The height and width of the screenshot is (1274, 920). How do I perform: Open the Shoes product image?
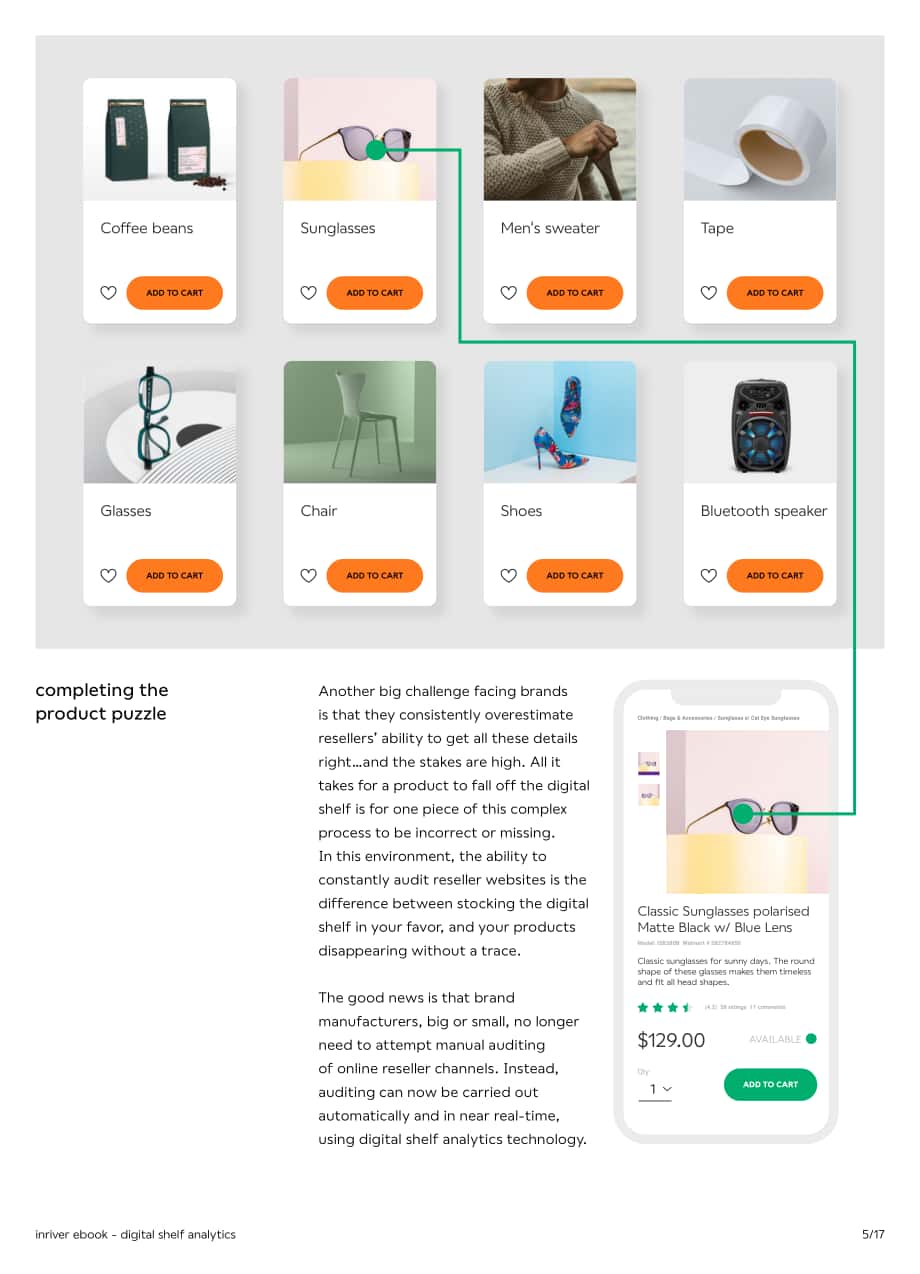pos(560,422)
